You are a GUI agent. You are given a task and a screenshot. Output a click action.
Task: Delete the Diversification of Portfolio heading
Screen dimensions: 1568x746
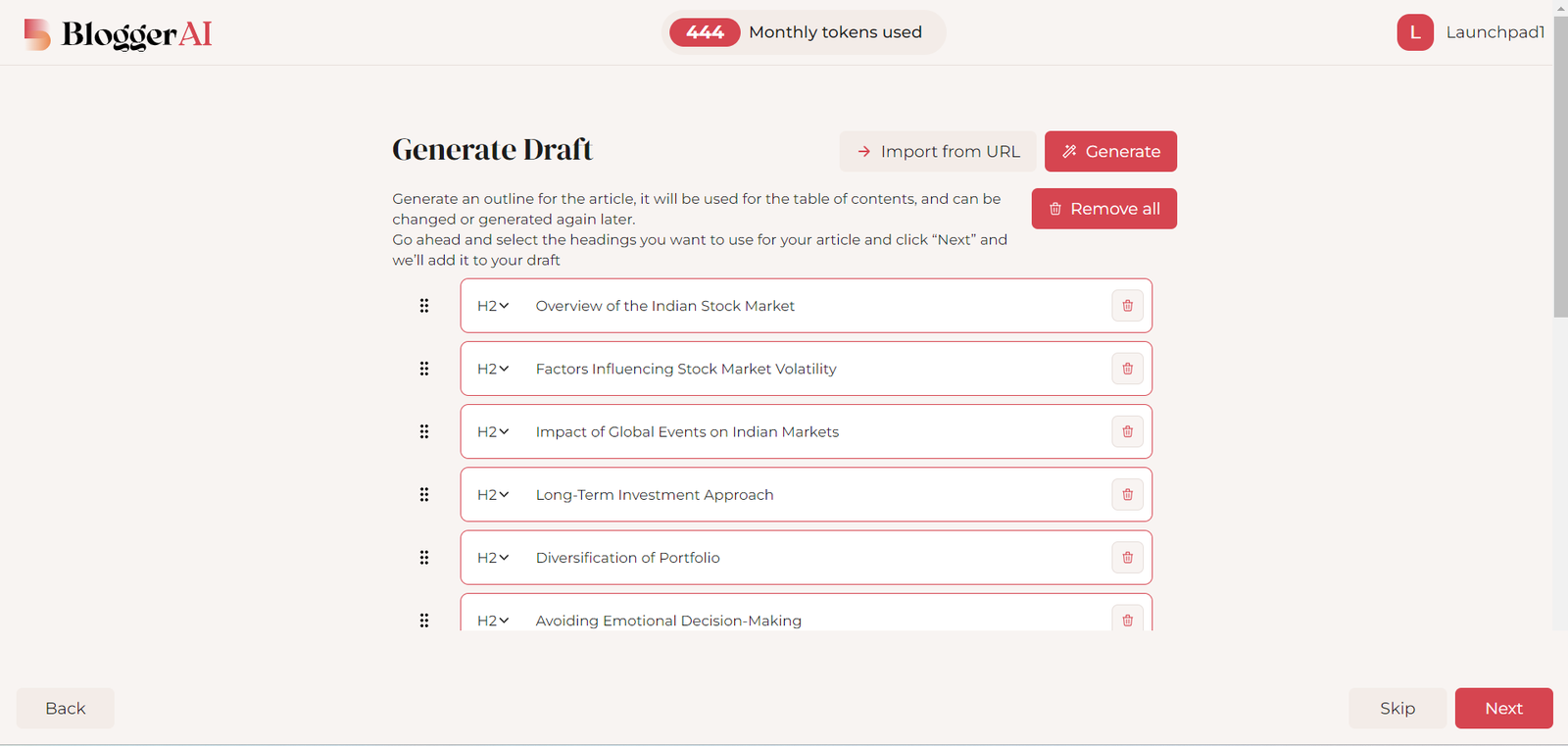point(1127,558)
